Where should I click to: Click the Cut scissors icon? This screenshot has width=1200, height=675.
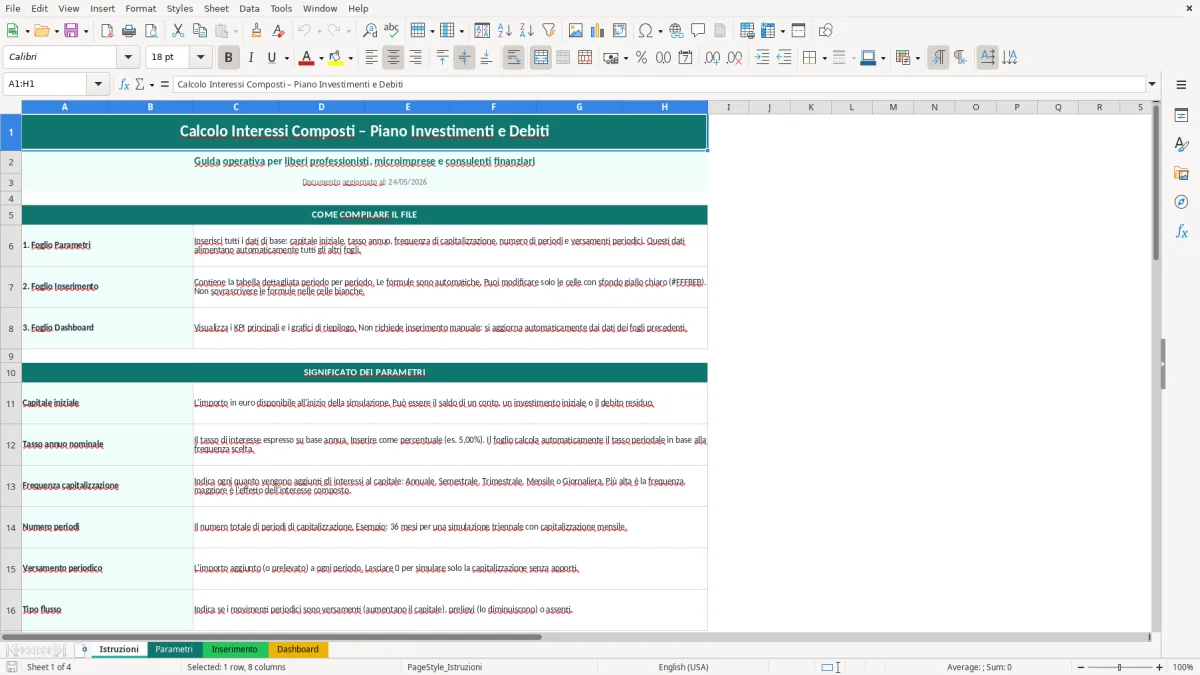pyautogui.click(x=178, y=31)
